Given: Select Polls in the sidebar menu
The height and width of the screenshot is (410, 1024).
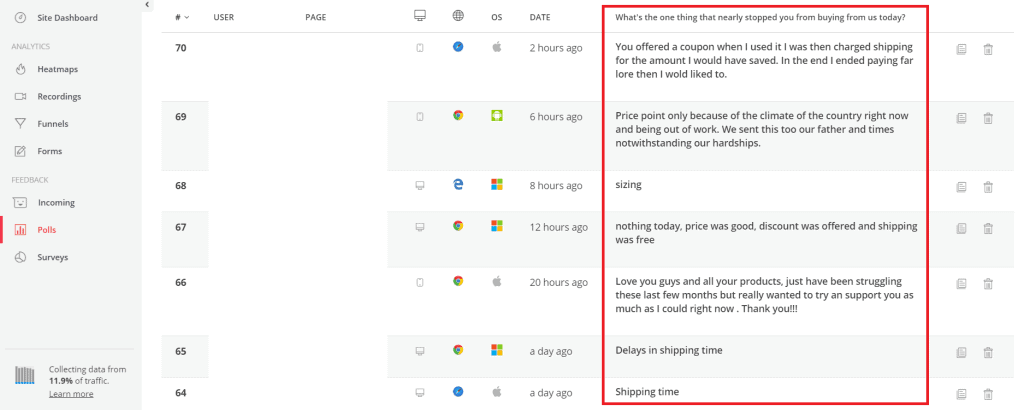Looking at the screenshot, I should [47, 230].
